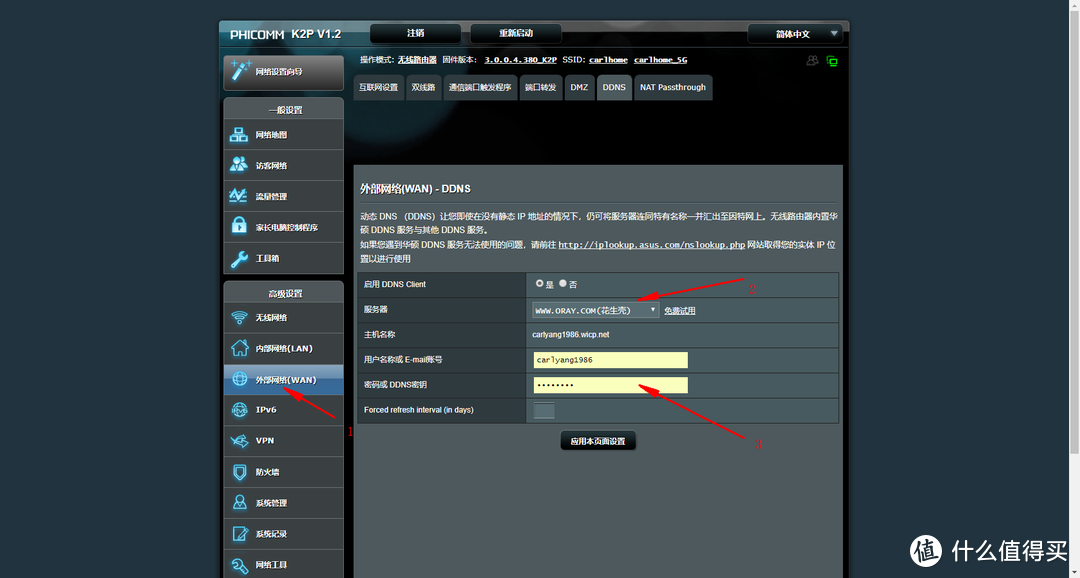The height and width of the screenshot is (578, 1080).
Task: Open 外部网络(WAN) globe icon
Action: point(239,380)
